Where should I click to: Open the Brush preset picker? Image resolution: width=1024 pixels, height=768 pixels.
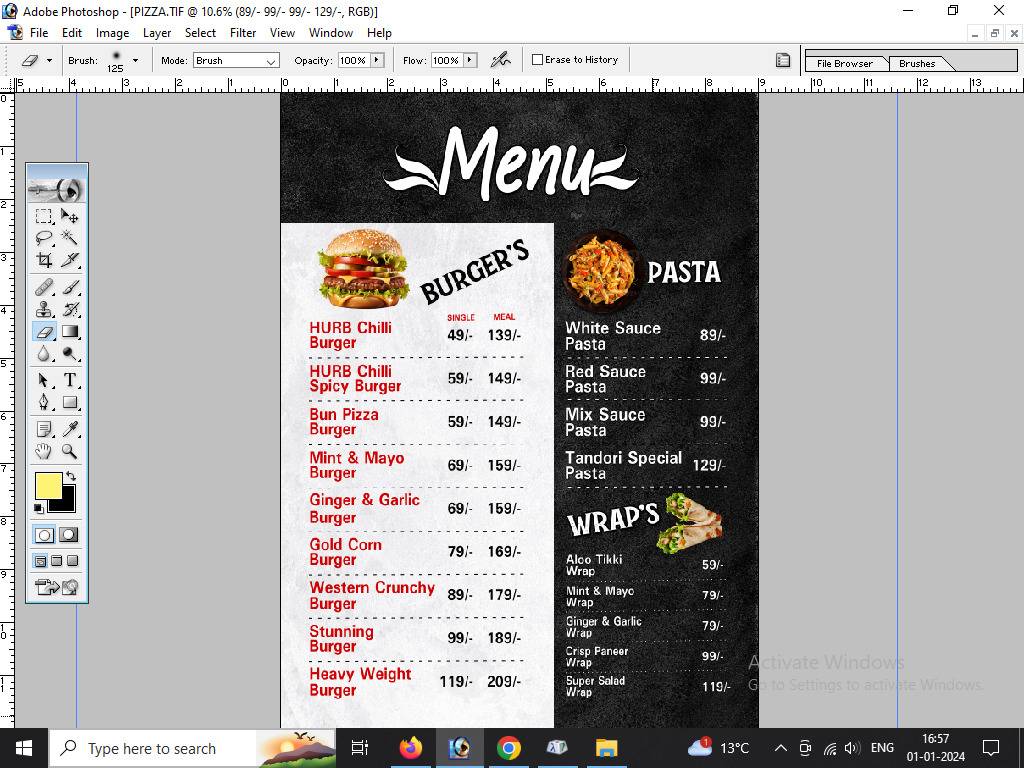(x=133, y=60)
